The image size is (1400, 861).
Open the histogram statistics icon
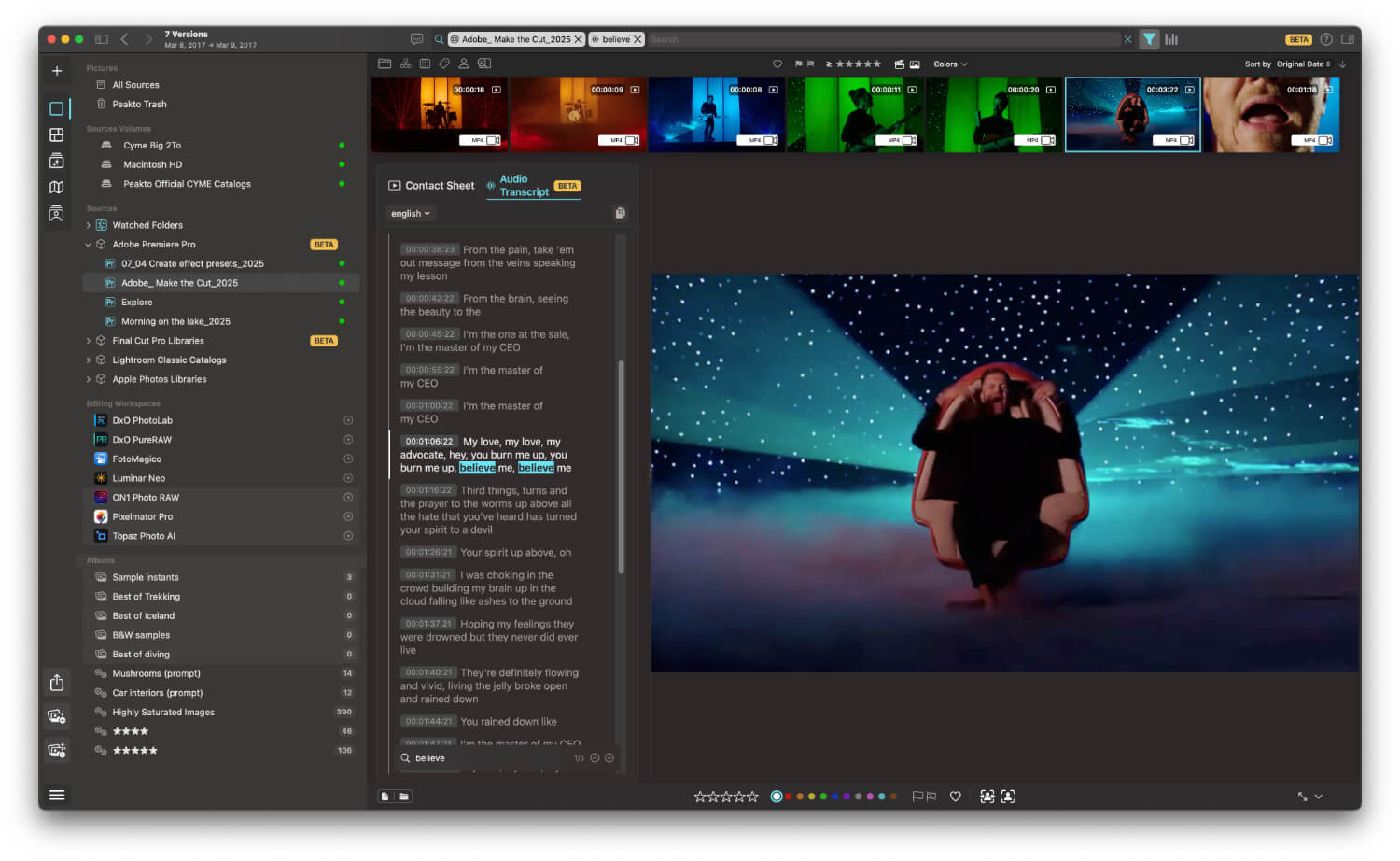coord(1171,39)
